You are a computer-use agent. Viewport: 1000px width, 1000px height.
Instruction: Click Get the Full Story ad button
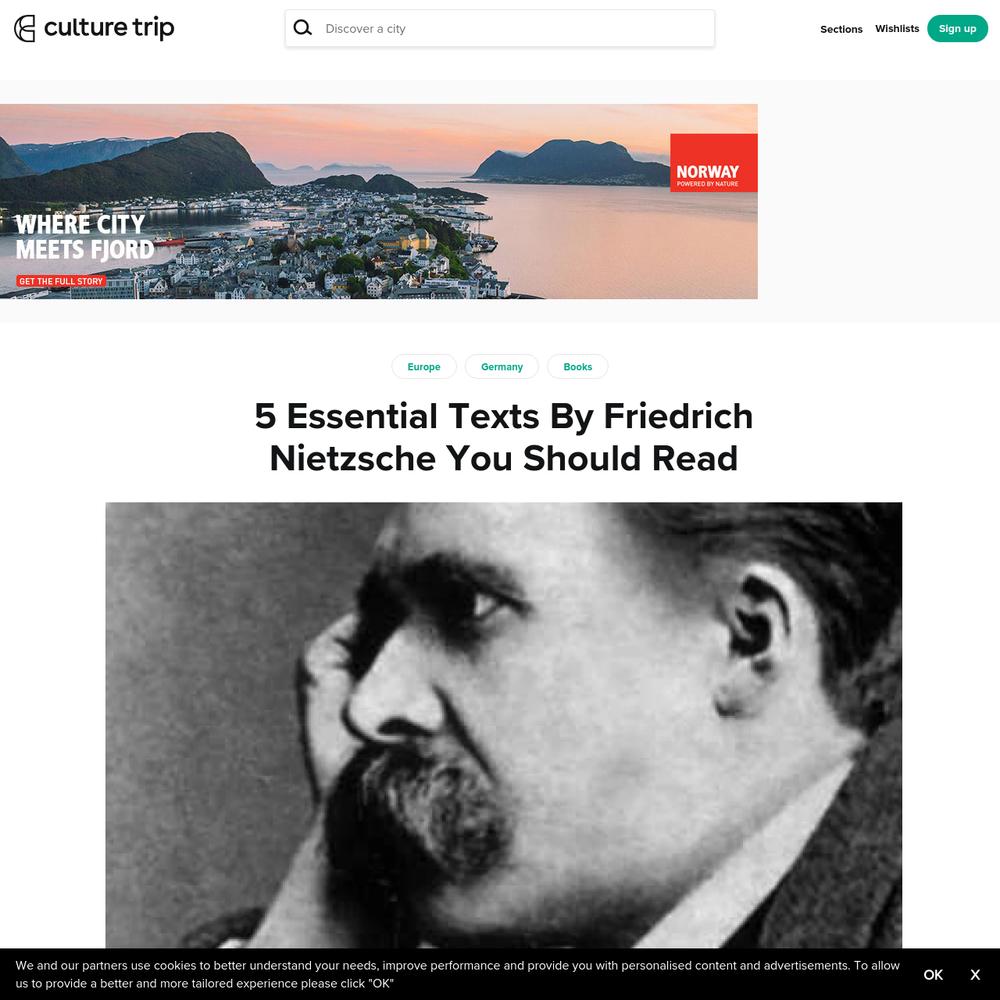tap(61, 281)
